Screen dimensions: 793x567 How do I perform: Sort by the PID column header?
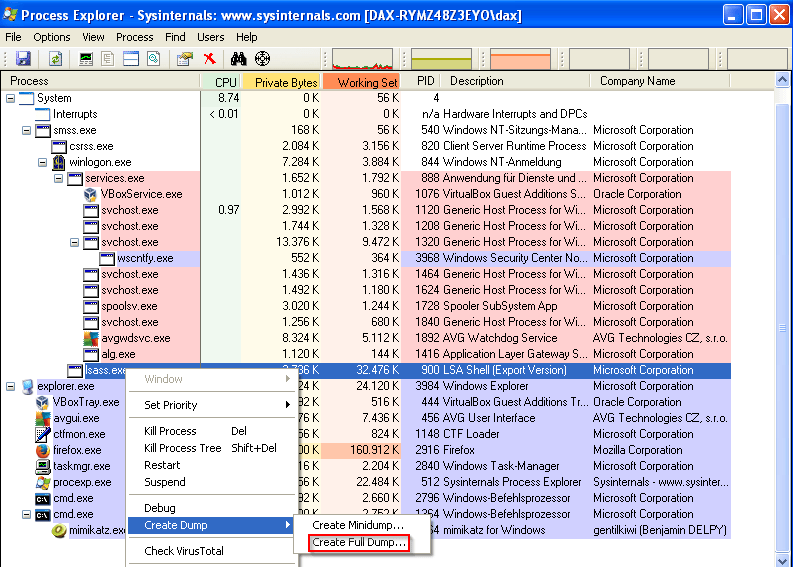(x=422, y=81)
